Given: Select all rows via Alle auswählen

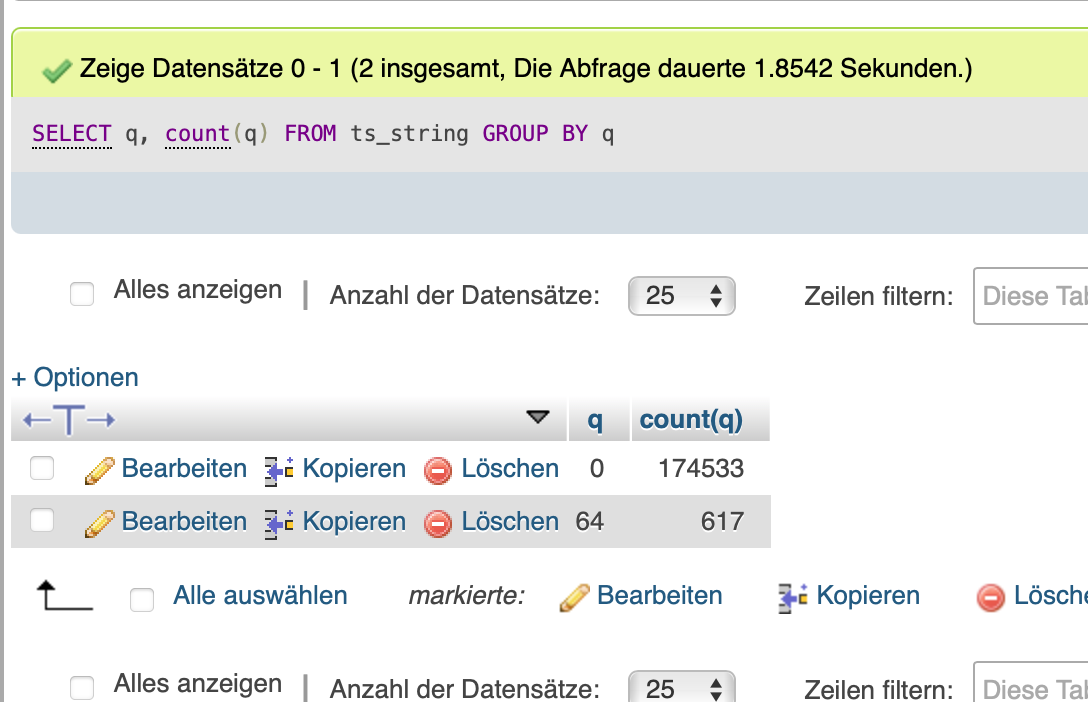Looking at the screenshot, I should pos(259,595).
